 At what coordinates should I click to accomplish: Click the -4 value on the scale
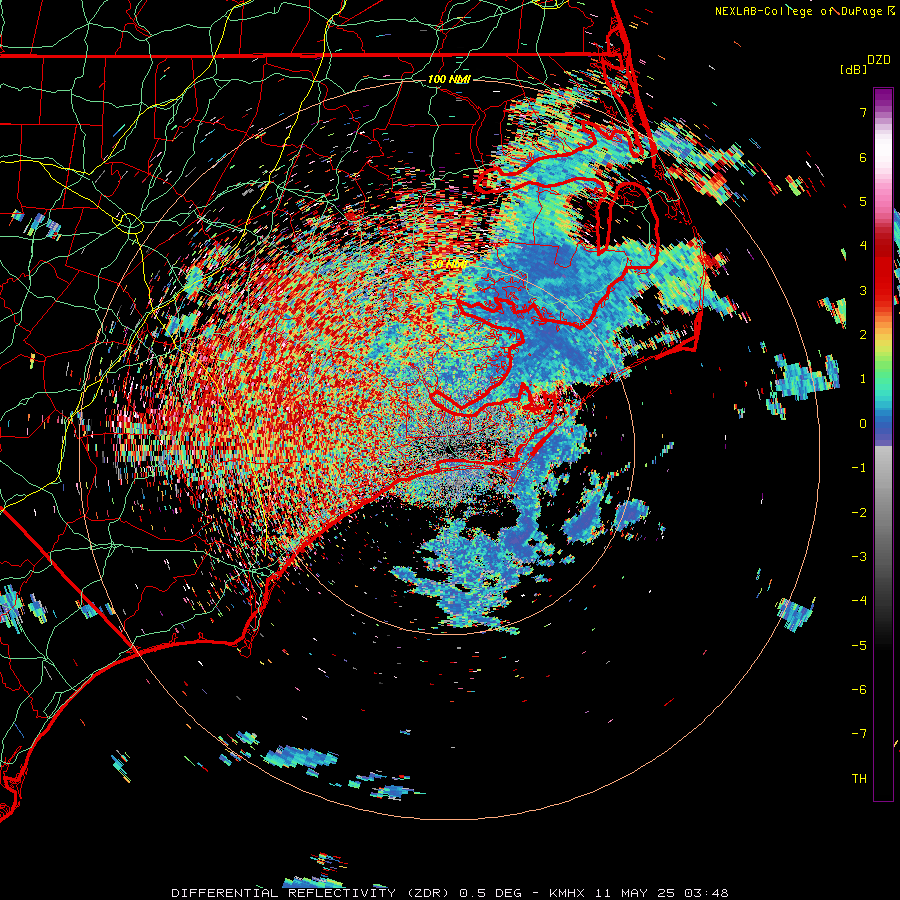point(859,601)
